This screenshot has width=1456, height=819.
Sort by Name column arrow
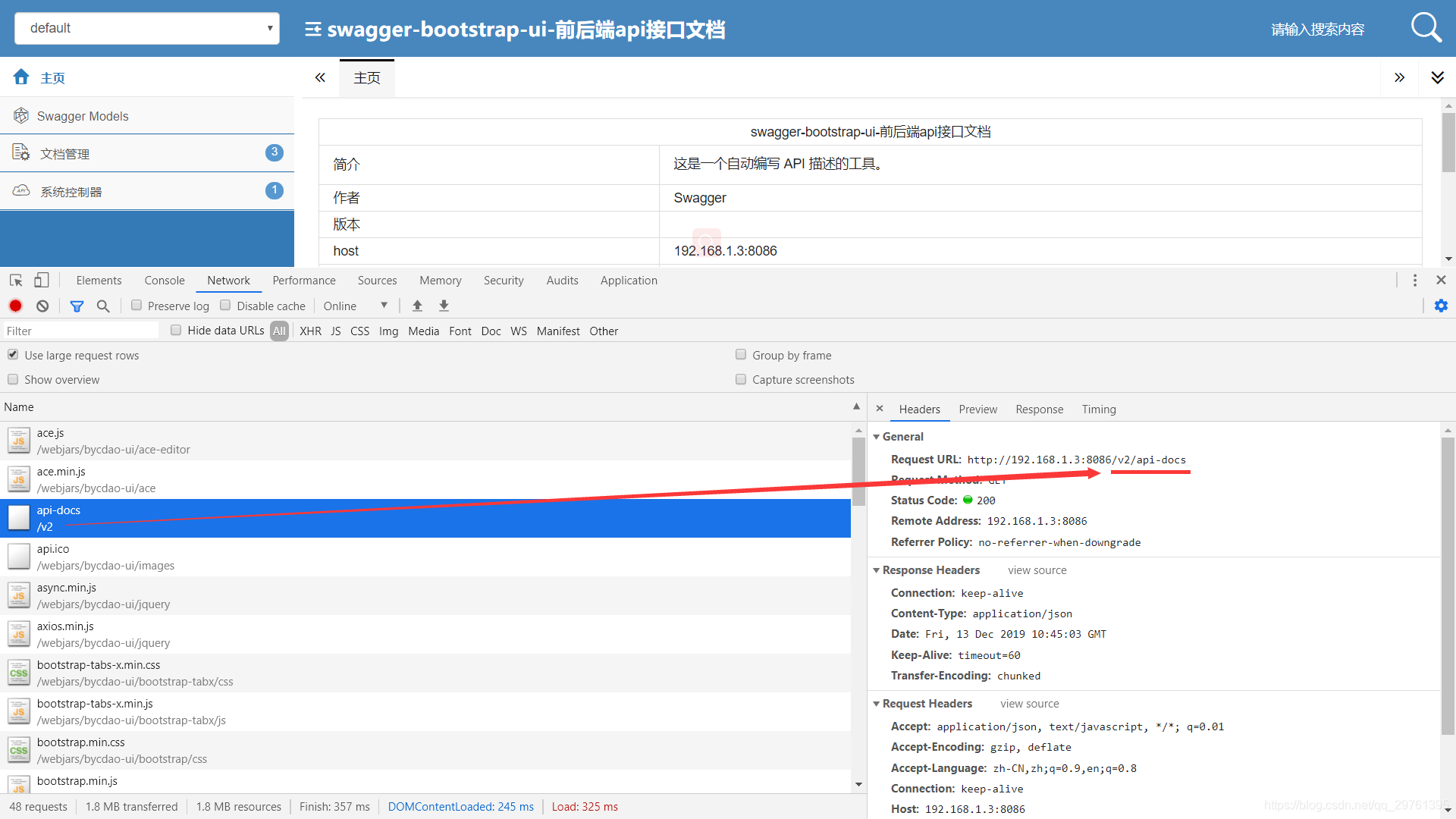(856, 406)
